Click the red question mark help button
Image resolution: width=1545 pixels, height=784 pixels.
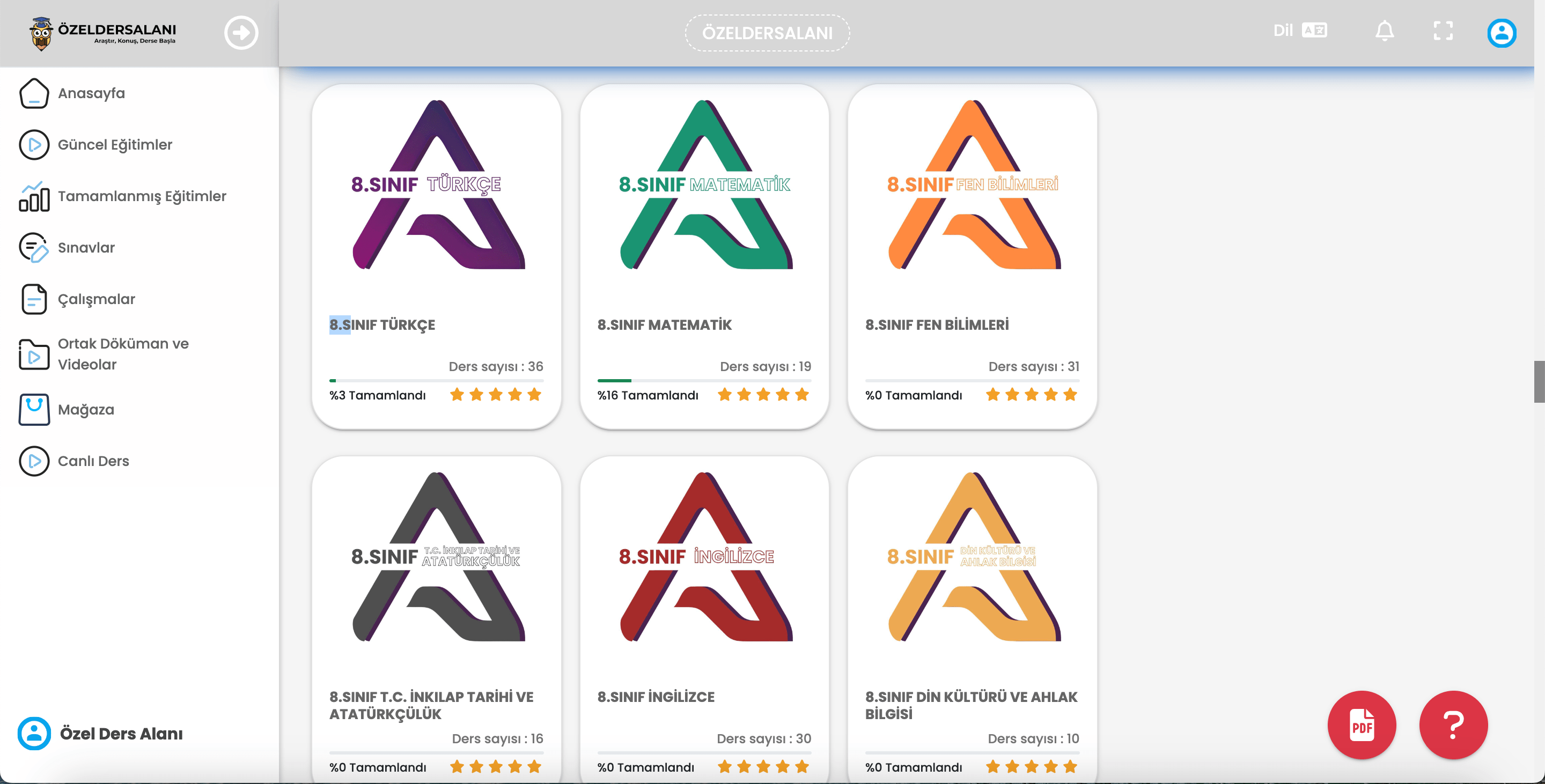[x=1453, y=725]
